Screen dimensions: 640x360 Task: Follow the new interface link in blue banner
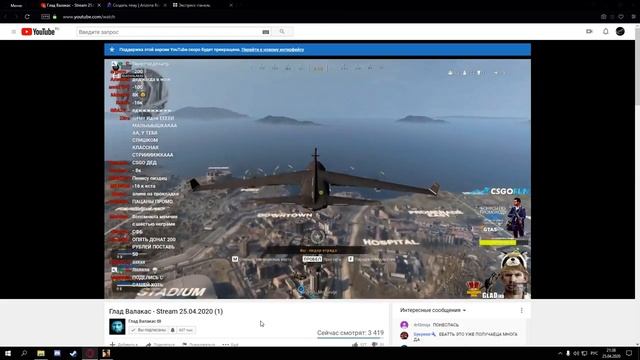coord(272,49)
